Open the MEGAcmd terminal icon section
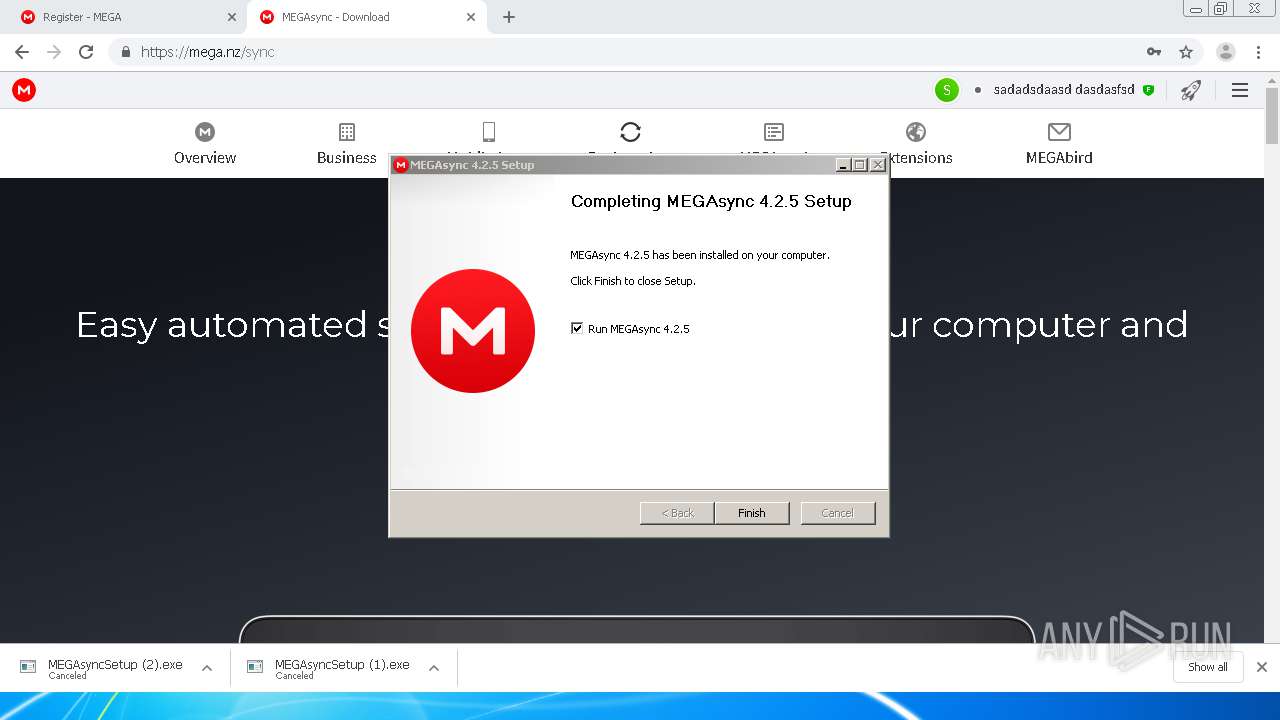Image resolution: width=1280 pixels, height=720 pixels. tap(773, 132)
